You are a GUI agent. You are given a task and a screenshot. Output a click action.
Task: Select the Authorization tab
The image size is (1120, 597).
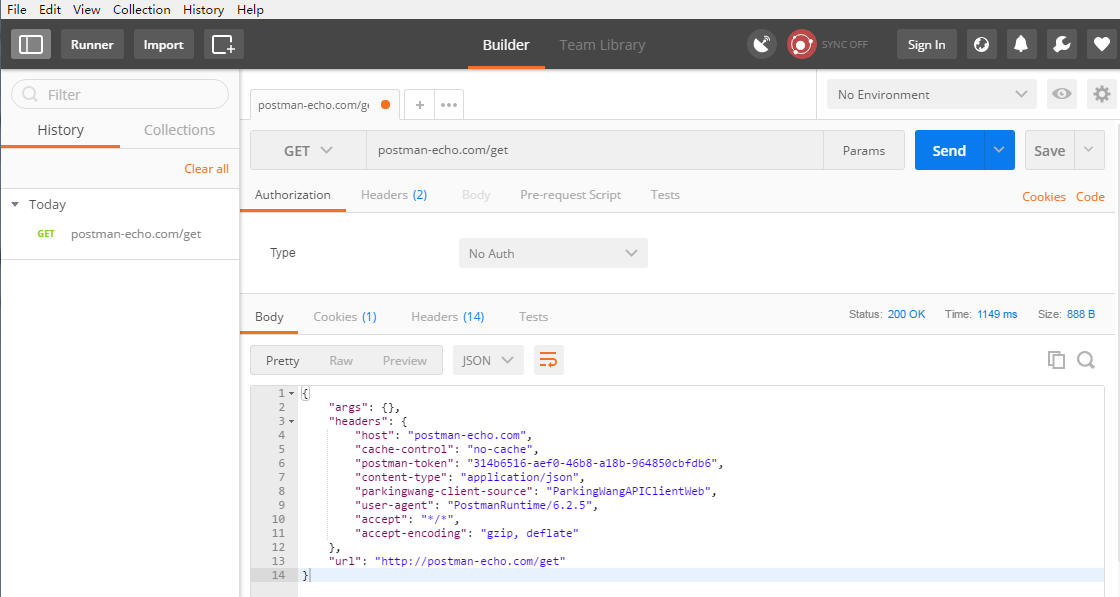[x=293, y=195]
